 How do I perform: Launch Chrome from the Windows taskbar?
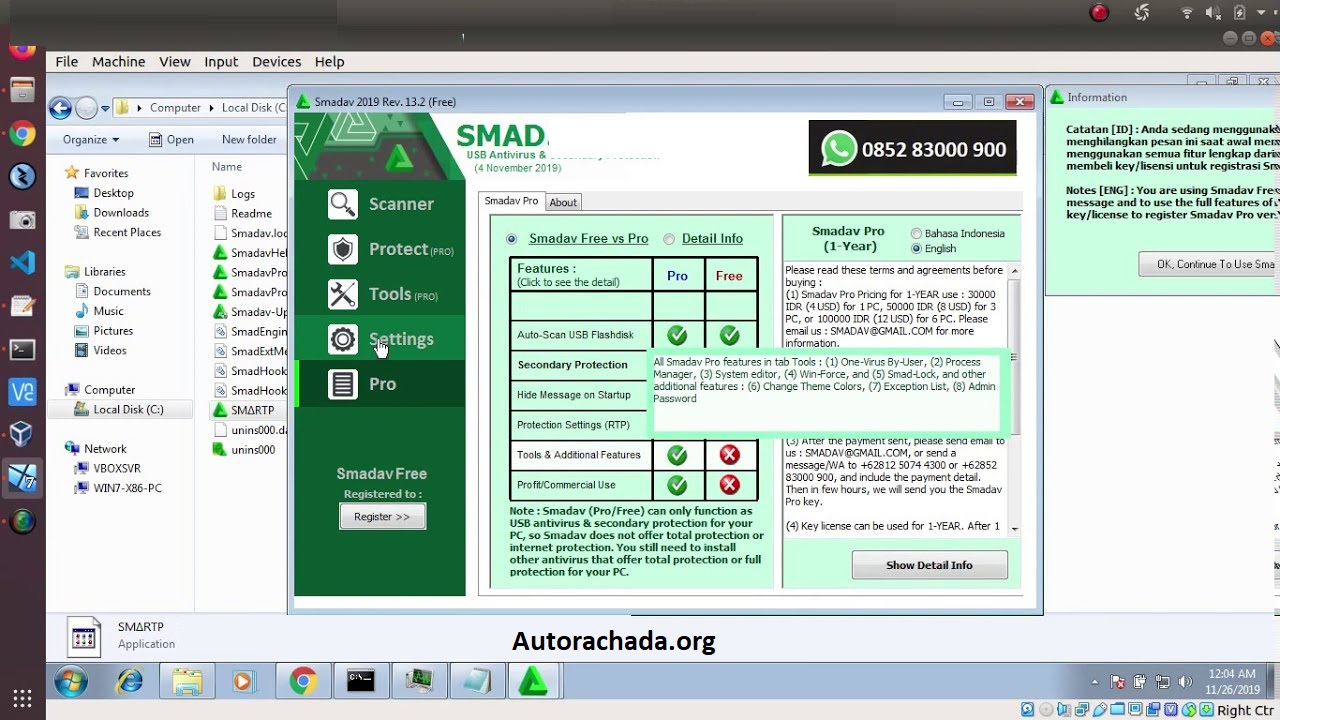coord(303,681)
